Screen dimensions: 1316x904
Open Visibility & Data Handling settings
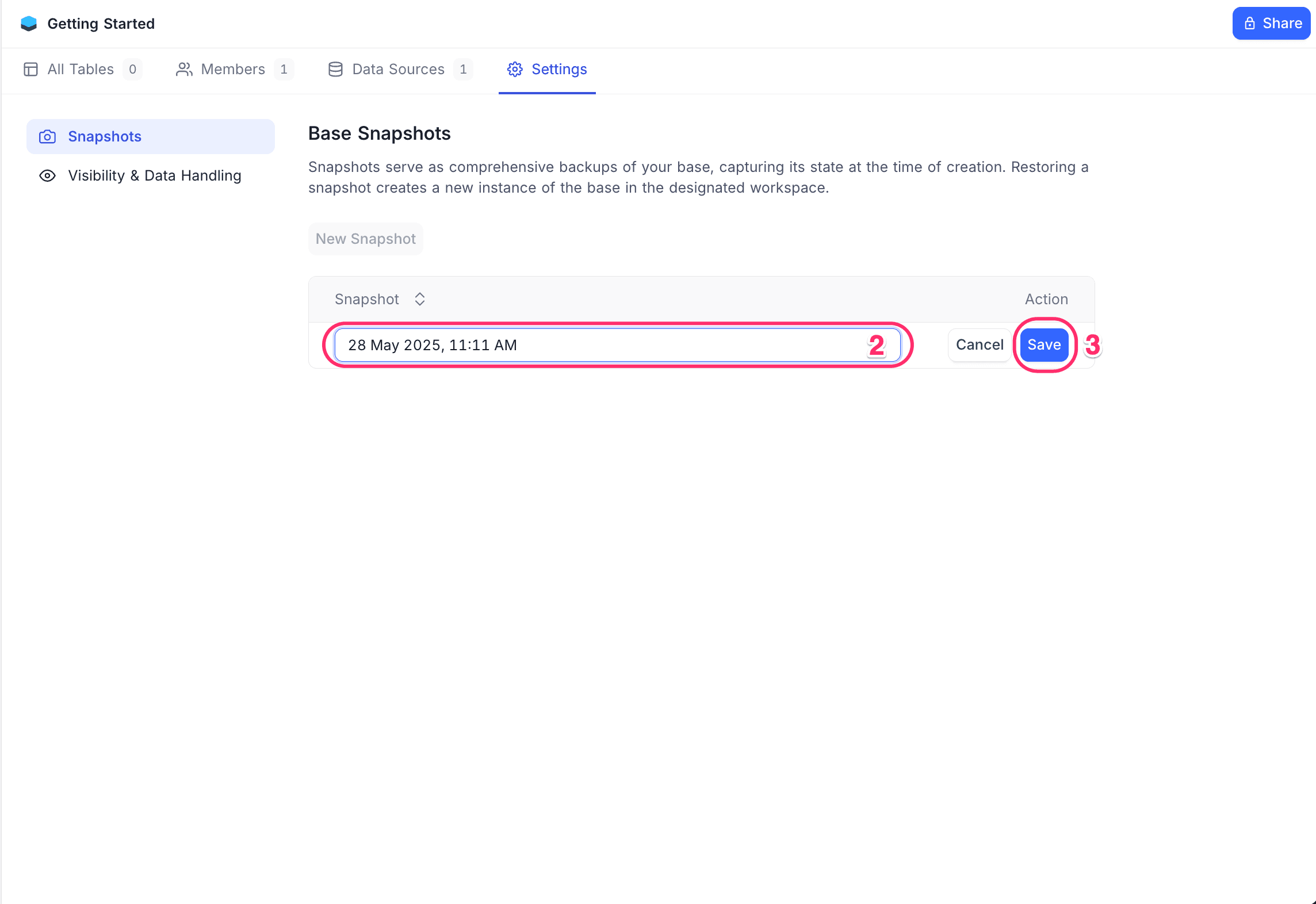(154, 176)
